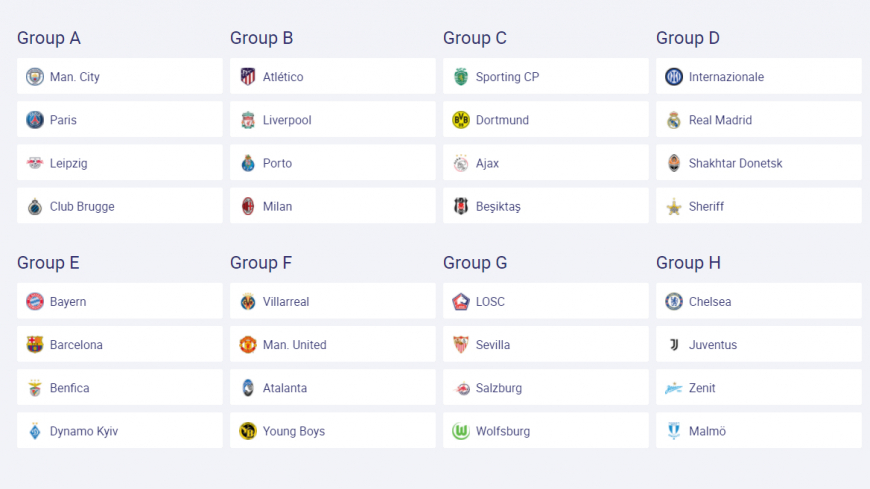This screenshot has width=870, height=489.
Task: Click the Young Boys badge icon
Action: [248, 431]
